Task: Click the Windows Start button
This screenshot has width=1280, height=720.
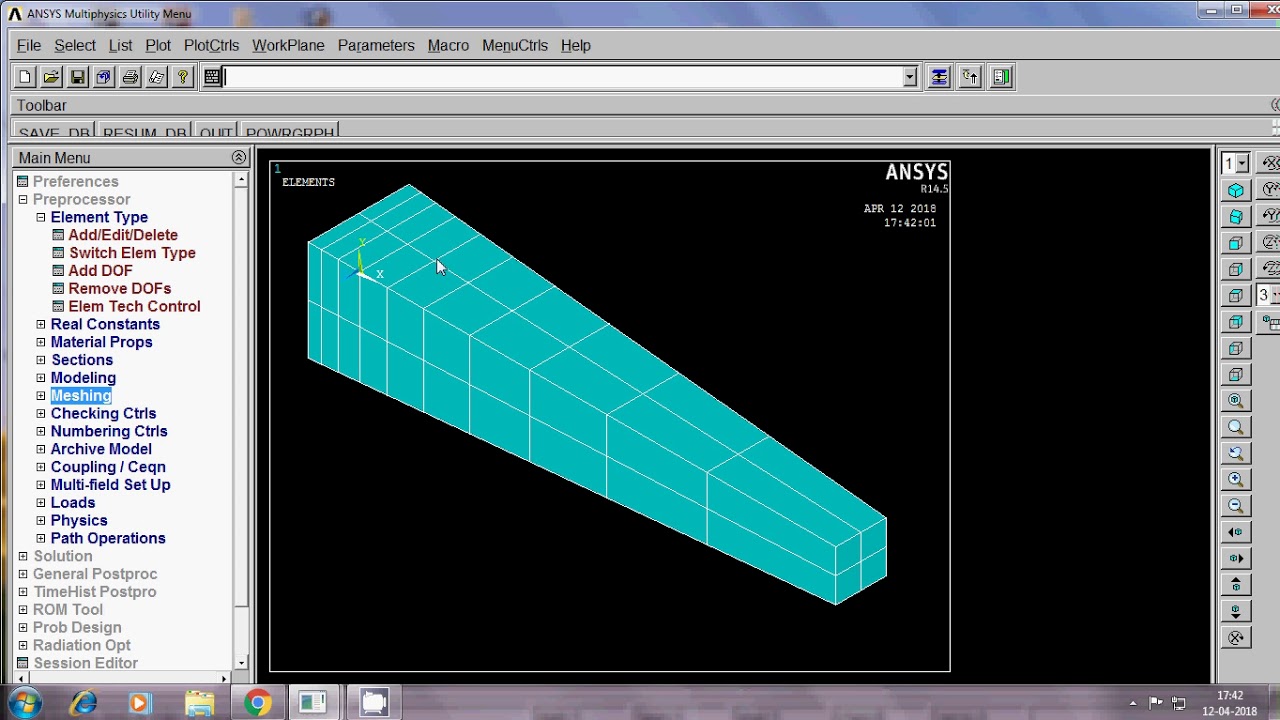Action: coord(24,703)
